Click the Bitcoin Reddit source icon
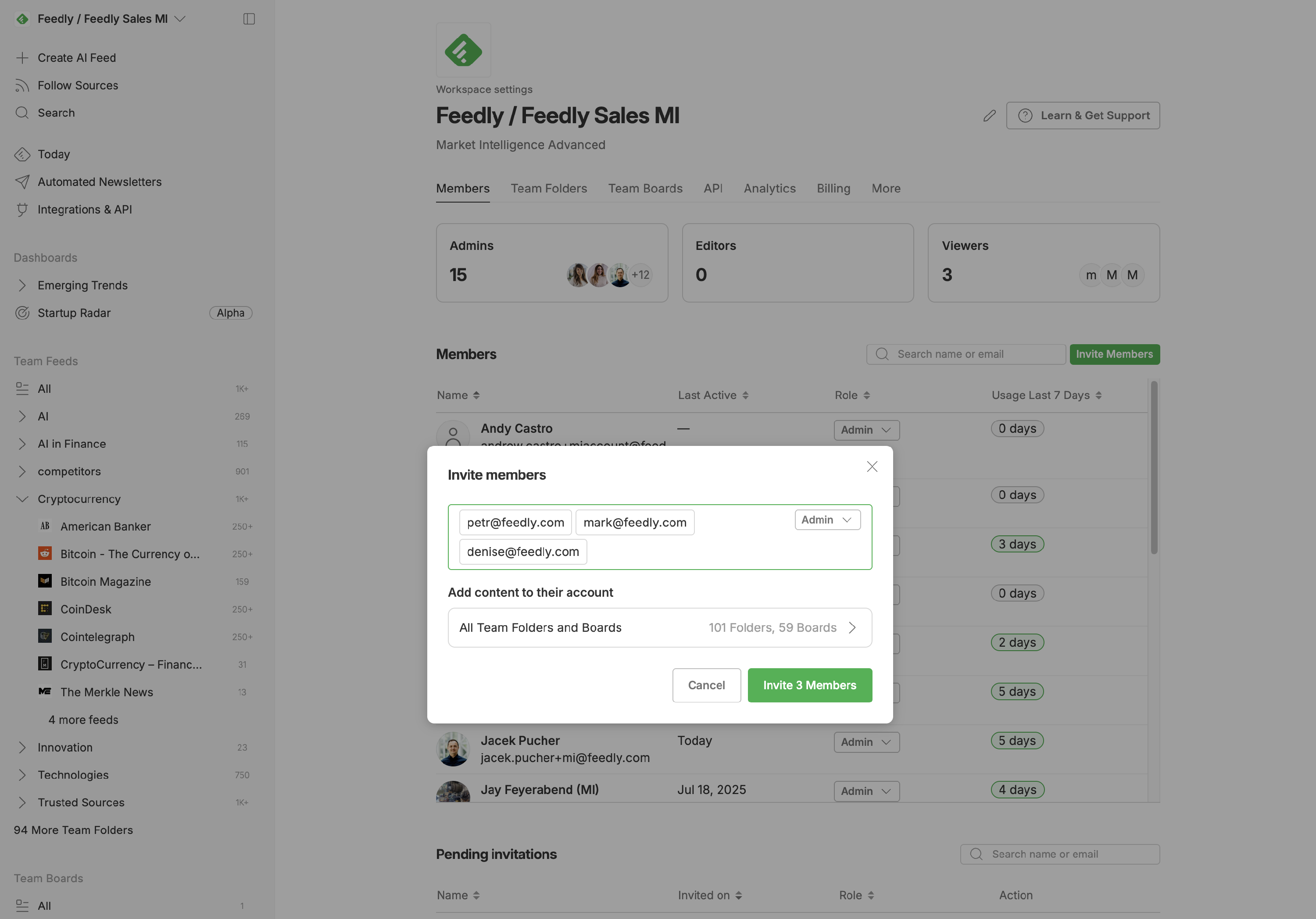Screen dimensions: 1316x919 click(x=45, y=553)
